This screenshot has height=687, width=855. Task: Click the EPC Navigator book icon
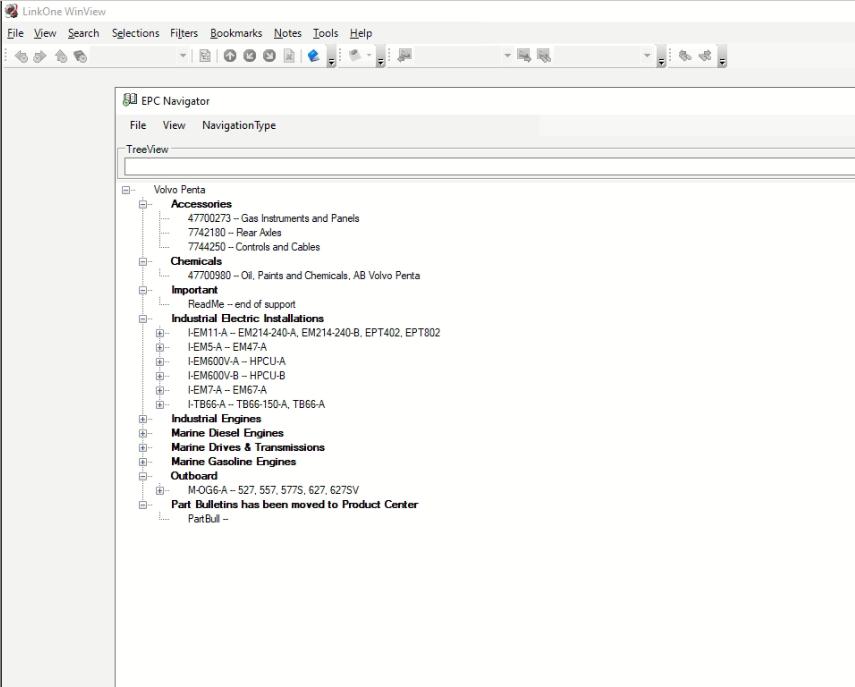[128, 101]
